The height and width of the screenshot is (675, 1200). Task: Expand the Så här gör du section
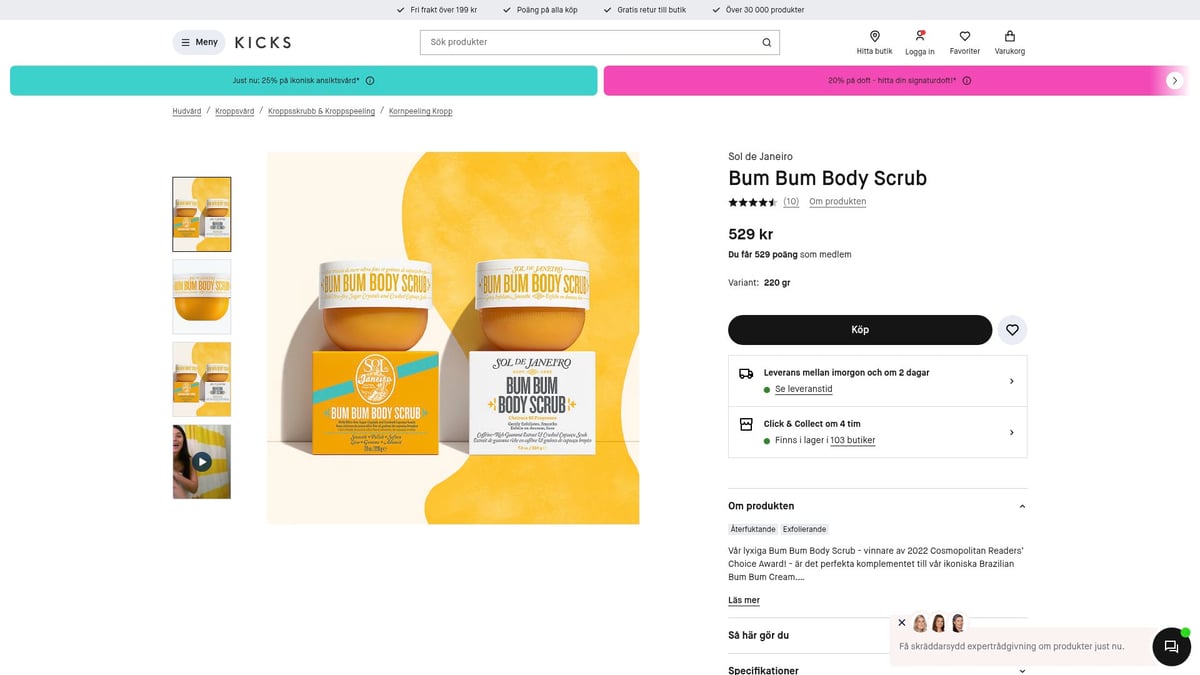[877, 635]
